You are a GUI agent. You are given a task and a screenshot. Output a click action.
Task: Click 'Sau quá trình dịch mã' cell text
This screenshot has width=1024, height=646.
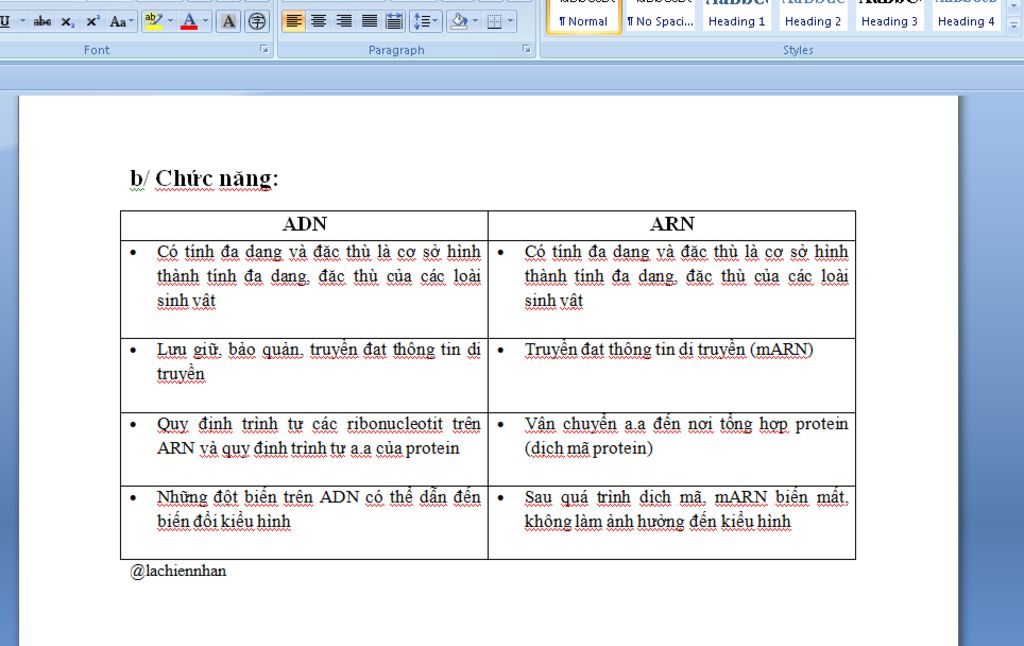point(686,509)
